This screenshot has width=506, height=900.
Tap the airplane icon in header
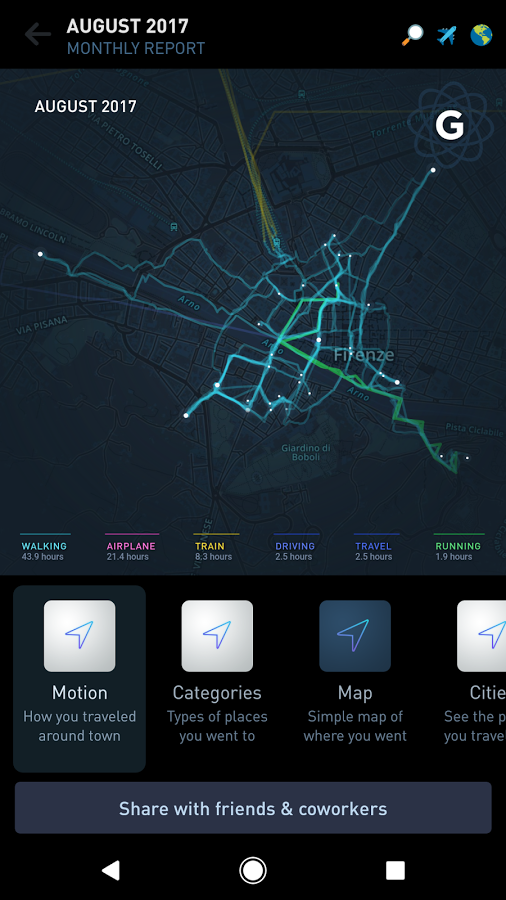tap(446, 35)
